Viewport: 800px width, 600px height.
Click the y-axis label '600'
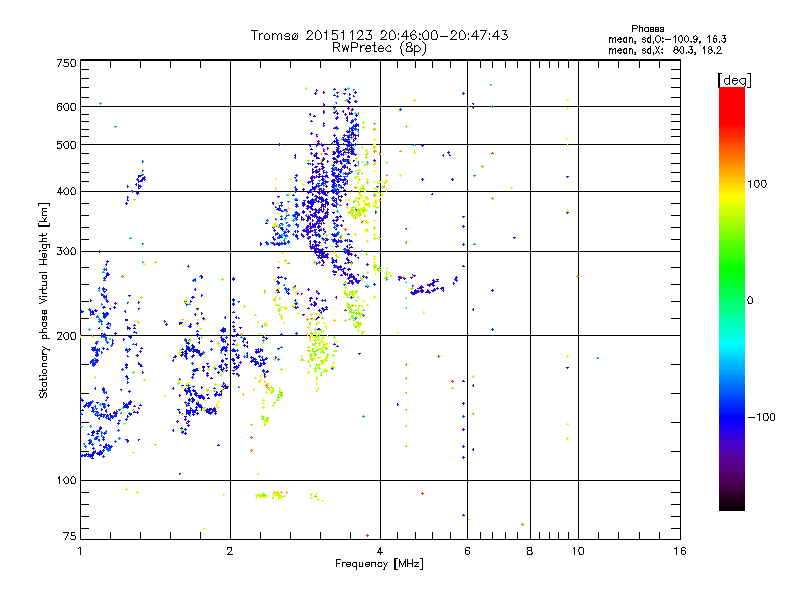coord(66,107)
